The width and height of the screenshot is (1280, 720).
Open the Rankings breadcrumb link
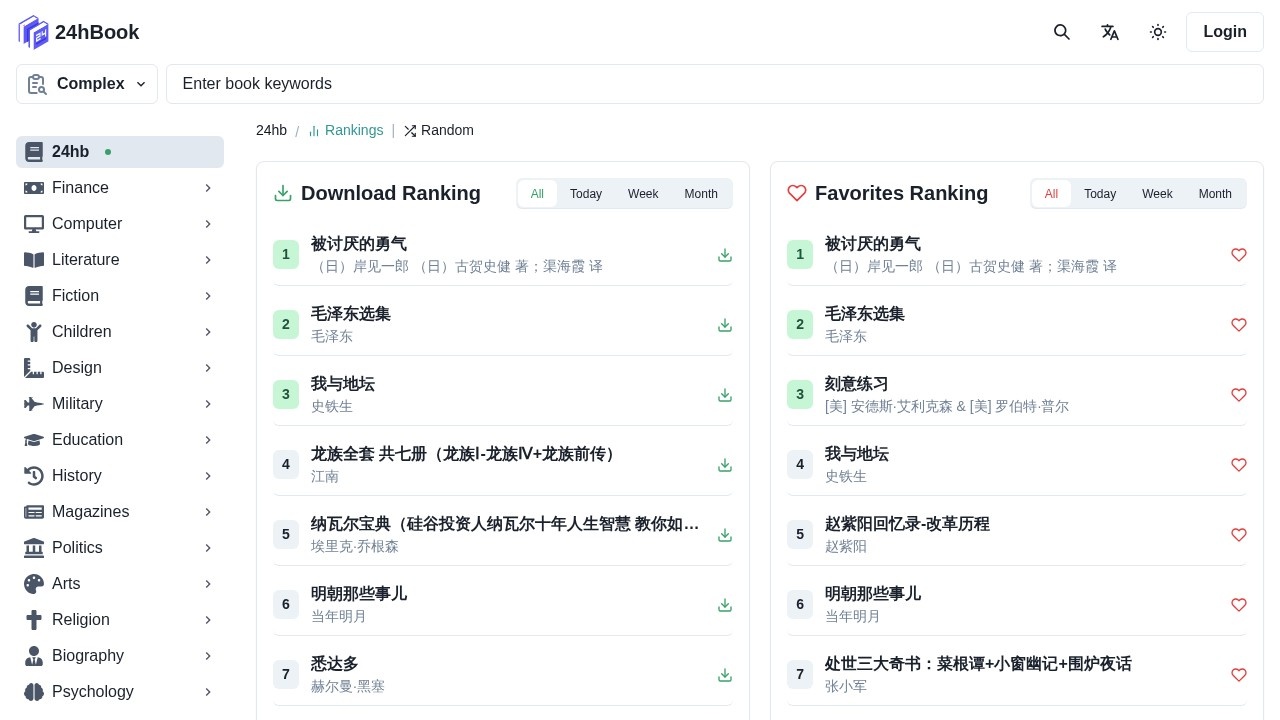354,130
